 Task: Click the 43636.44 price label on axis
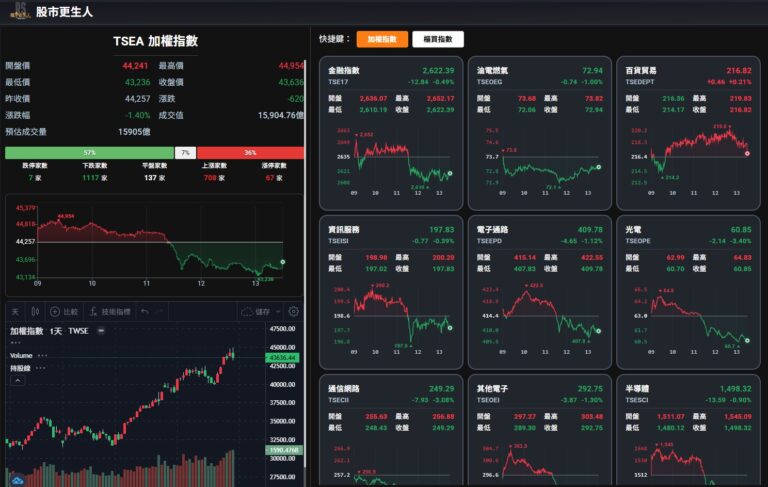click(283, 358)
